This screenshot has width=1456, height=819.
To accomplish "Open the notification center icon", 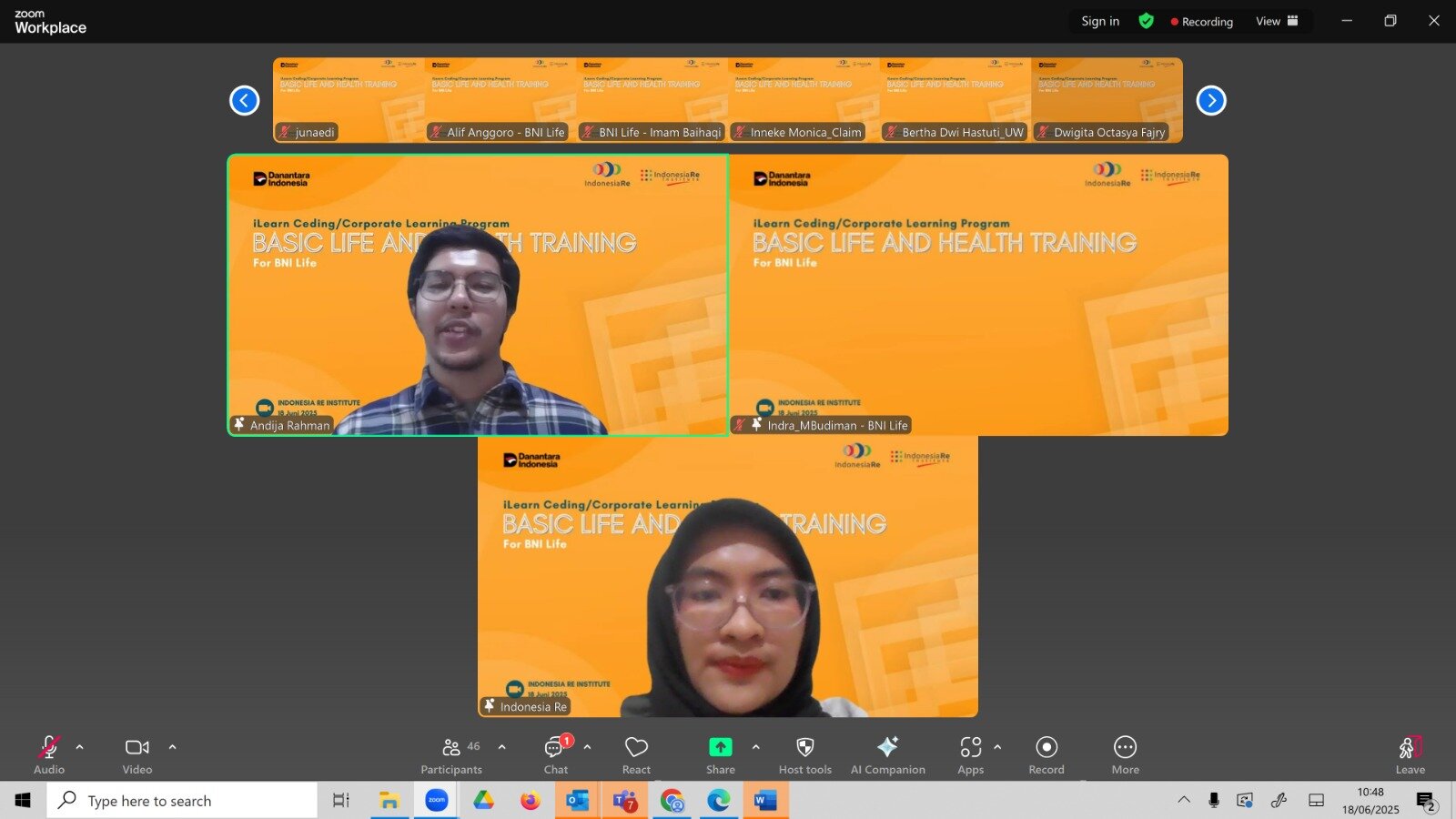I will [x=1426, y=801].
